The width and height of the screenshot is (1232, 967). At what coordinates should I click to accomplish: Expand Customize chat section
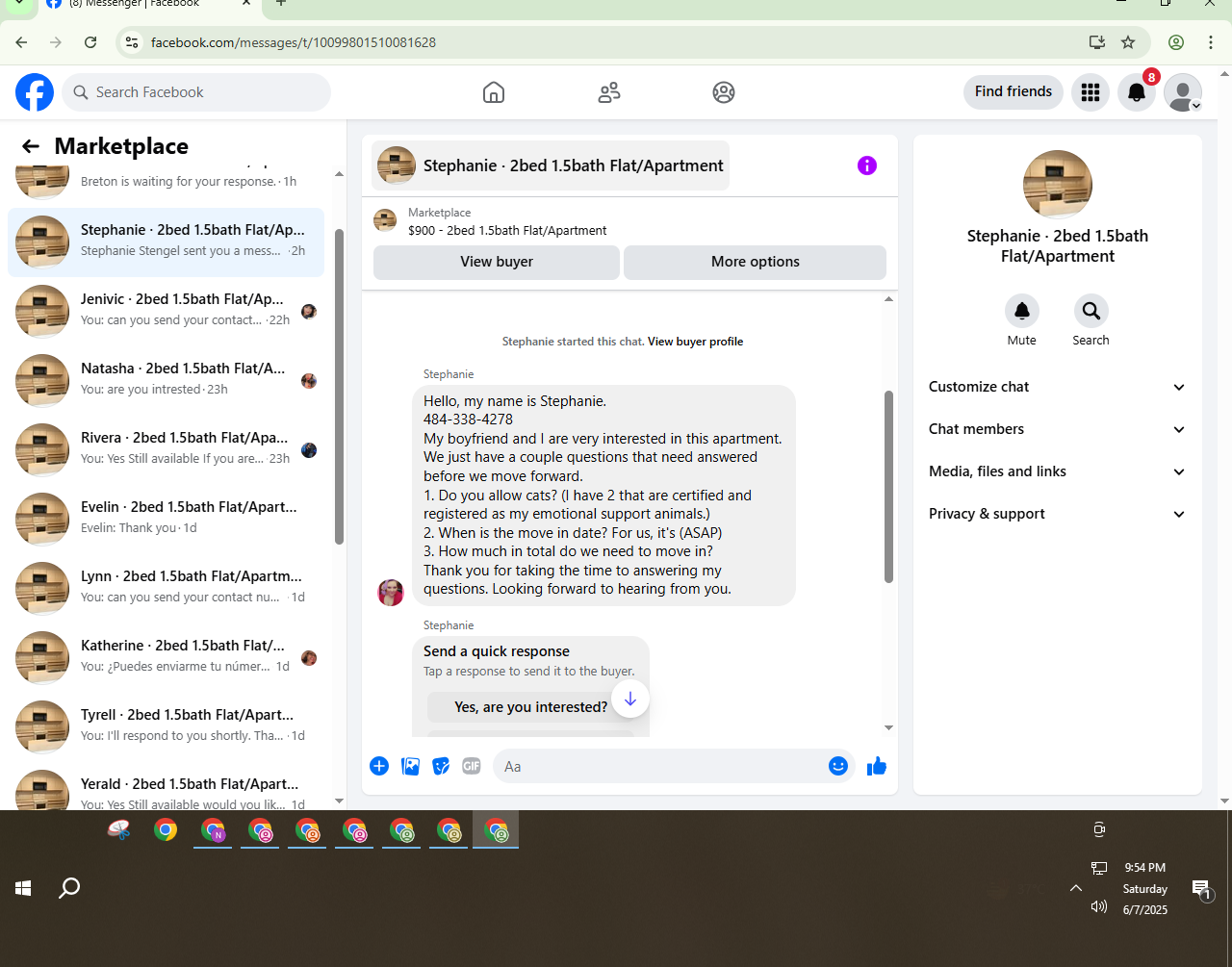1058,387
